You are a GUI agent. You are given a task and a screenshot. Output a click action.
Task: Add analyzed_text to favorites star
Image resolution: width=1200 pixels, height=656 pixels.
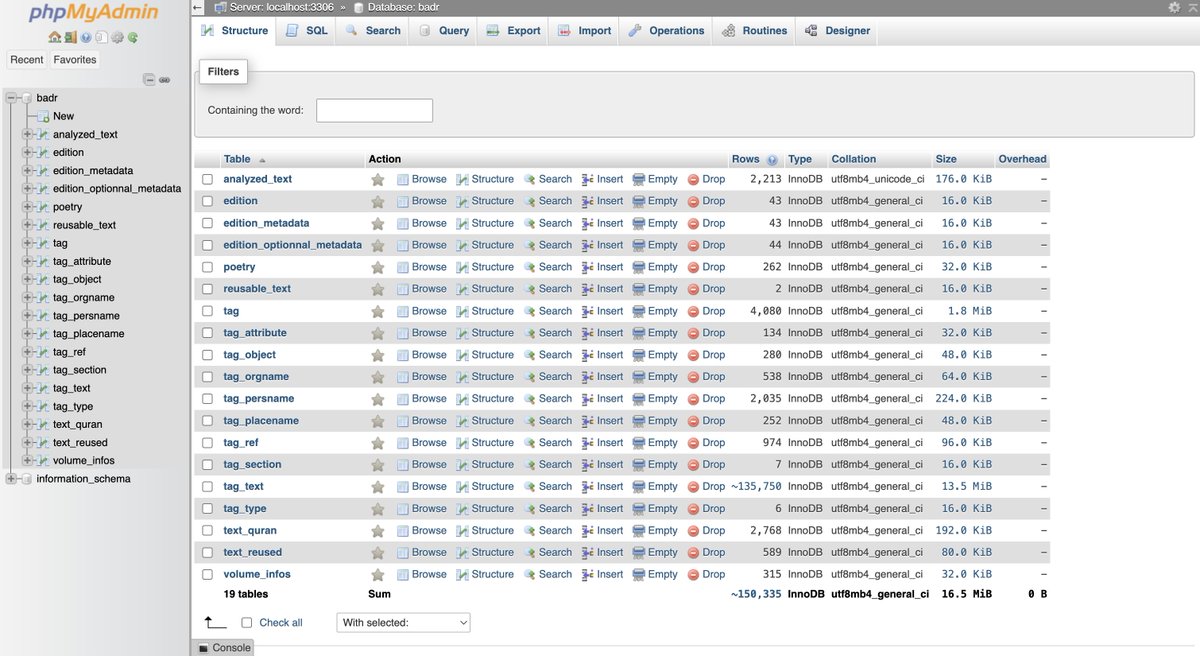pos(377,180)
